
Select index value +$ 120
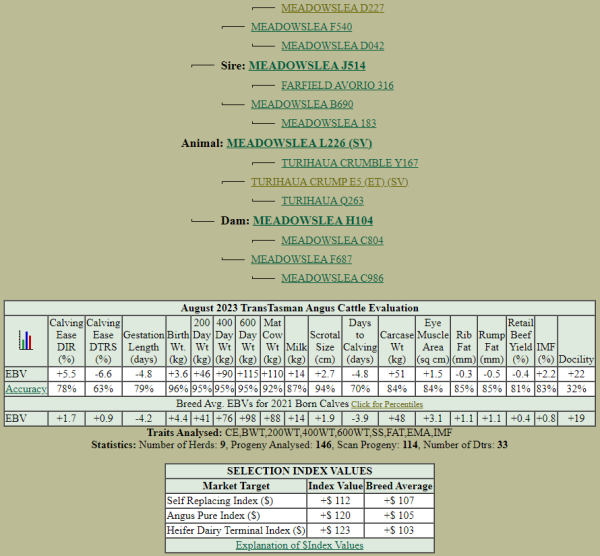(x=336, y=515)
